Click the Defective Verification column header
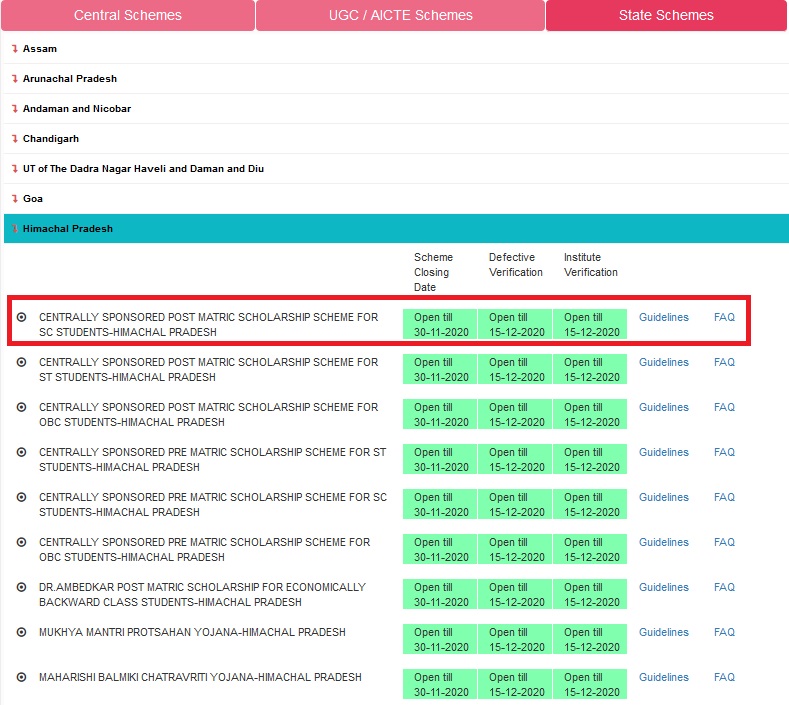 pos(516,265)
